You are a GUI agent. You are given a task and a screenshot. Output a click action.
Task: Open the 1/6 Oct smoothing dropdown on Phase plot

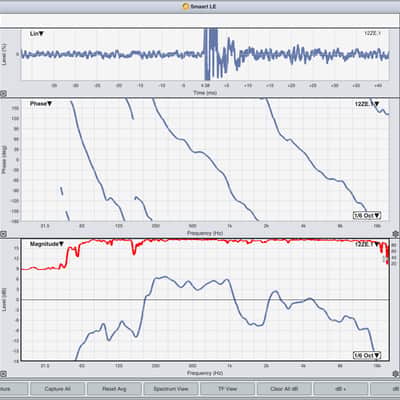[x=367, y=215]
